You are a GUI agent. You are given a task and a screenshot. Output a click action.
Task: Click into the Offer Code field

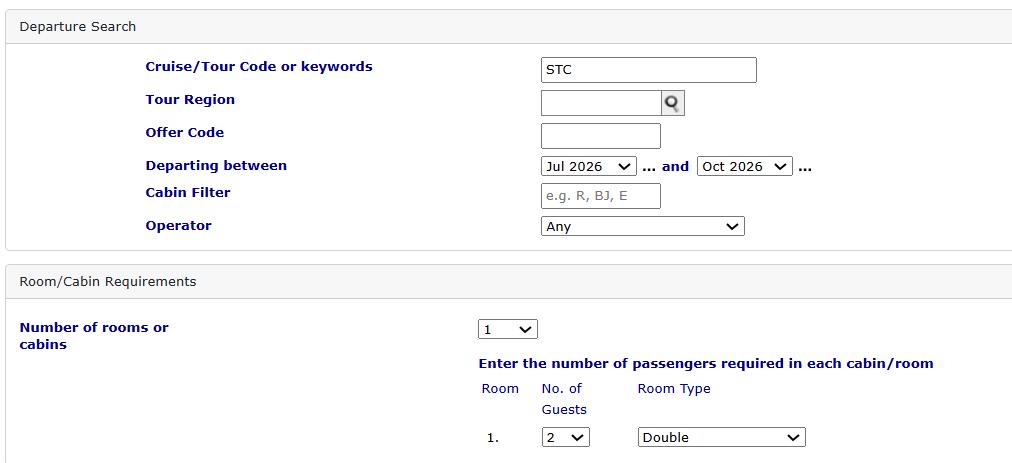tap(600, 136)
